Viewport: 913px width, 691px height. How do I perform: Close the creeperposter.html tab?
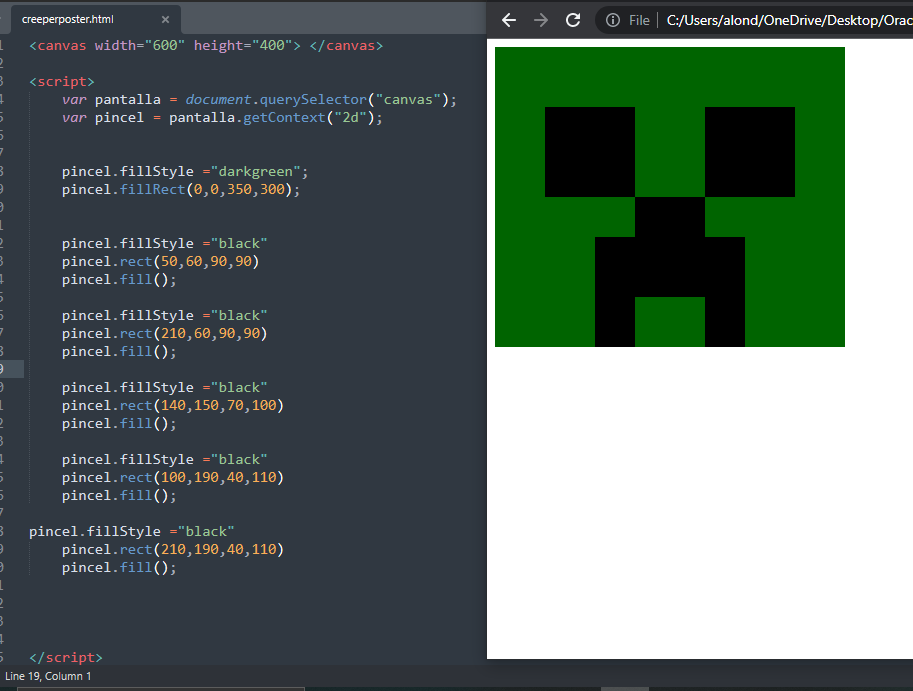coord(165,20)
